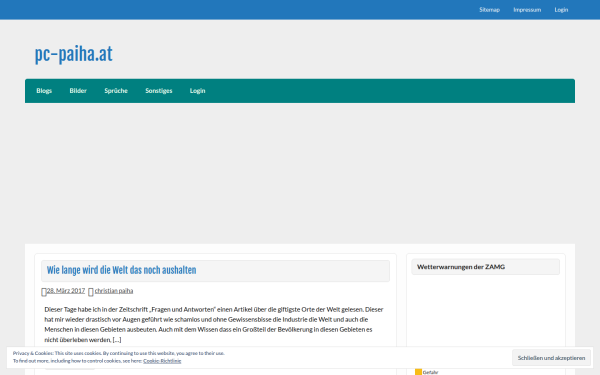Open author christian paiha link
The height and width of the screenshot is (375, 600).
pyautogui.click(x=114, y=291)
